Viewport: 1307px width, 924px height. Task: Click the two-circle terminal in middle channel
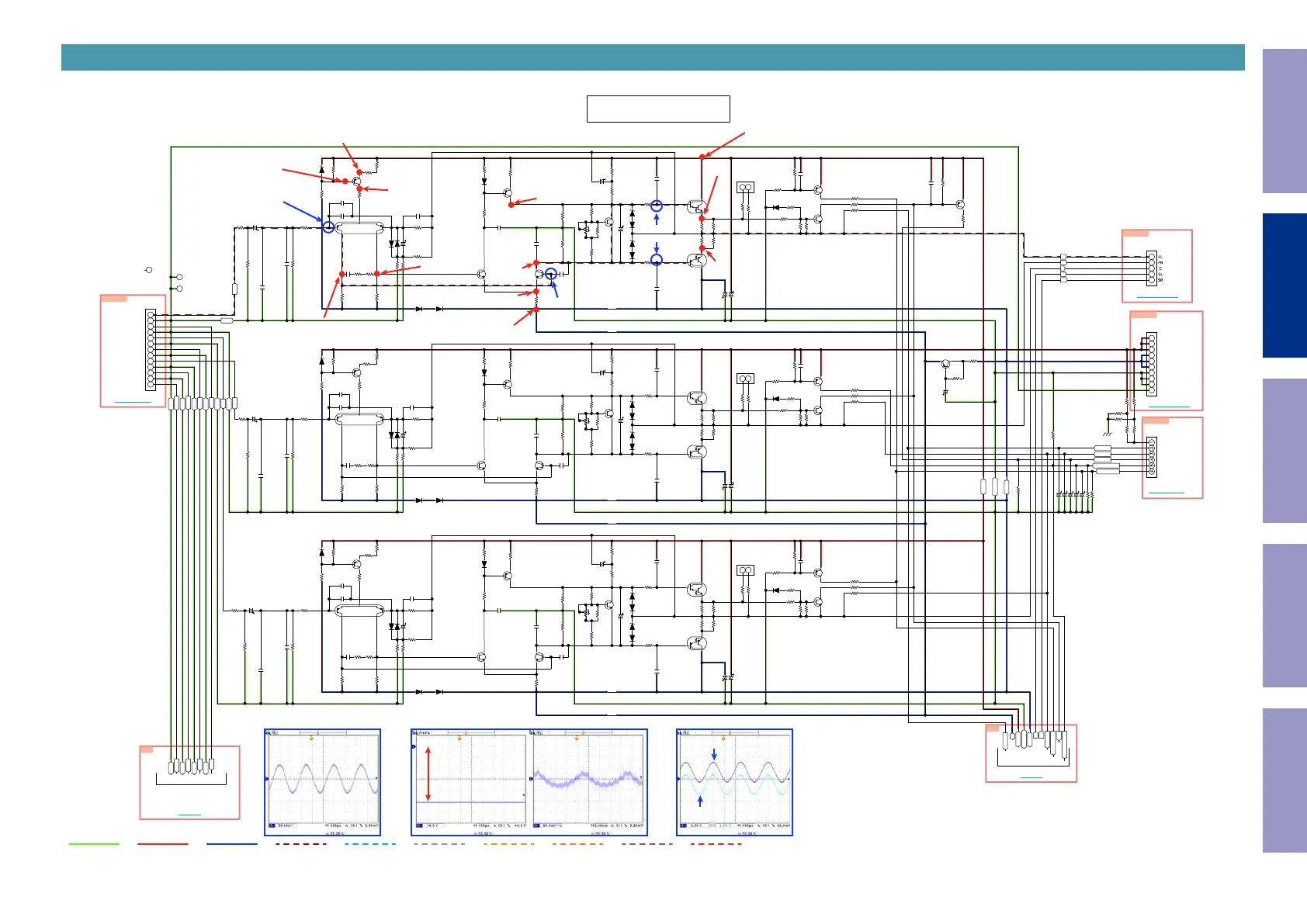pyautogui.click(x=745, y=379)
